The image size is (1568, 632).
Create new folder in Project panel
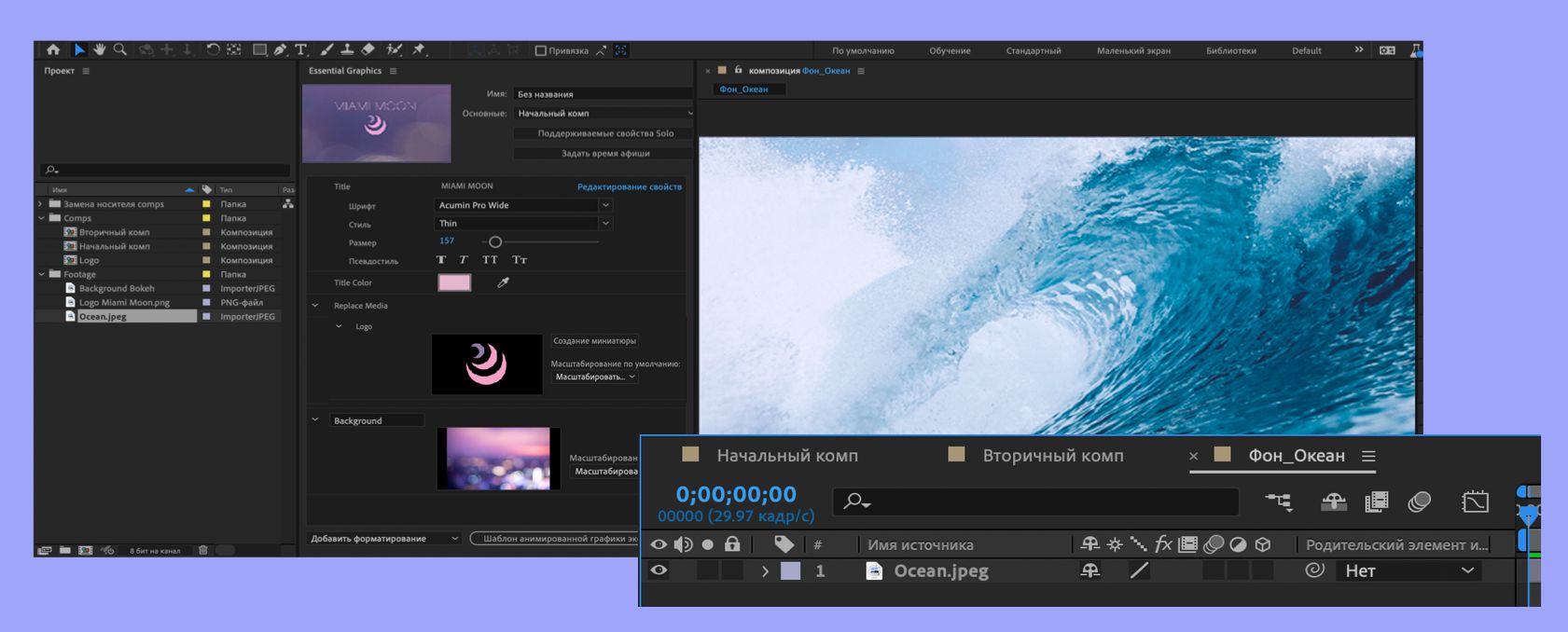pos(64,550)
